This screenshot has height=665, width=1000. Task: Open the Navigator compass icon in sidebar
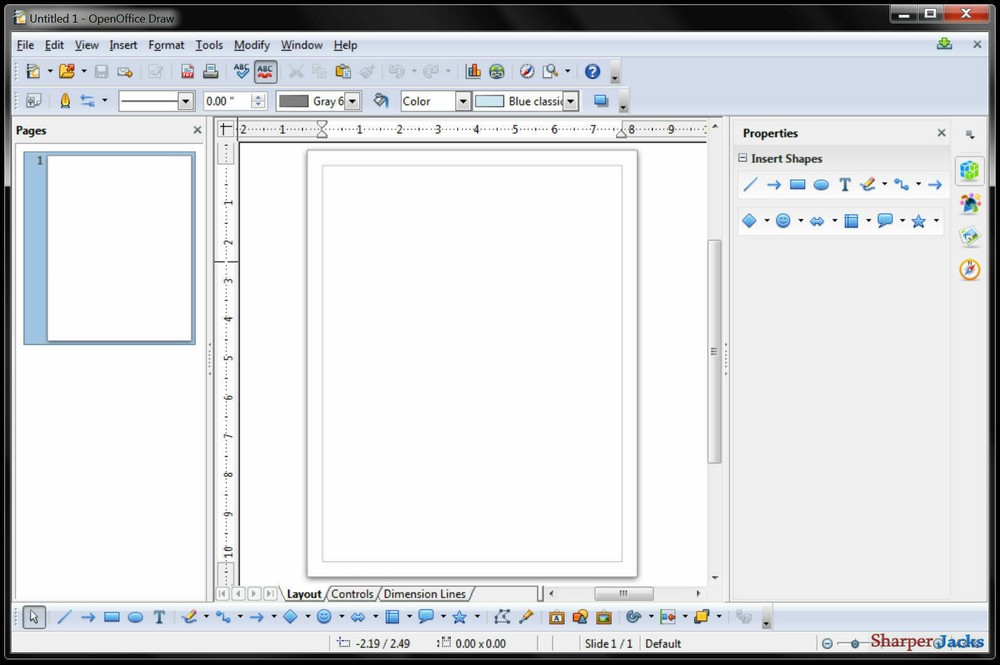coord(968,269)
